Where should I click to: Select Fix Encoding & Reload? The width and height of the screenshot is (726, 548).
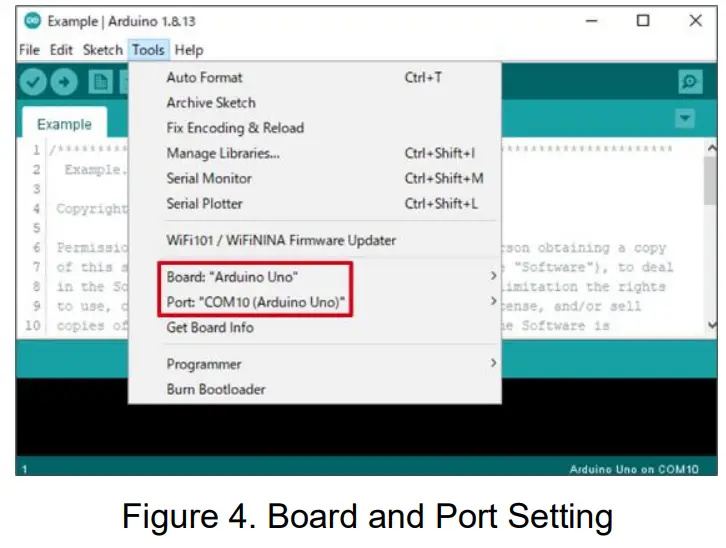click(x=315, y=128)
